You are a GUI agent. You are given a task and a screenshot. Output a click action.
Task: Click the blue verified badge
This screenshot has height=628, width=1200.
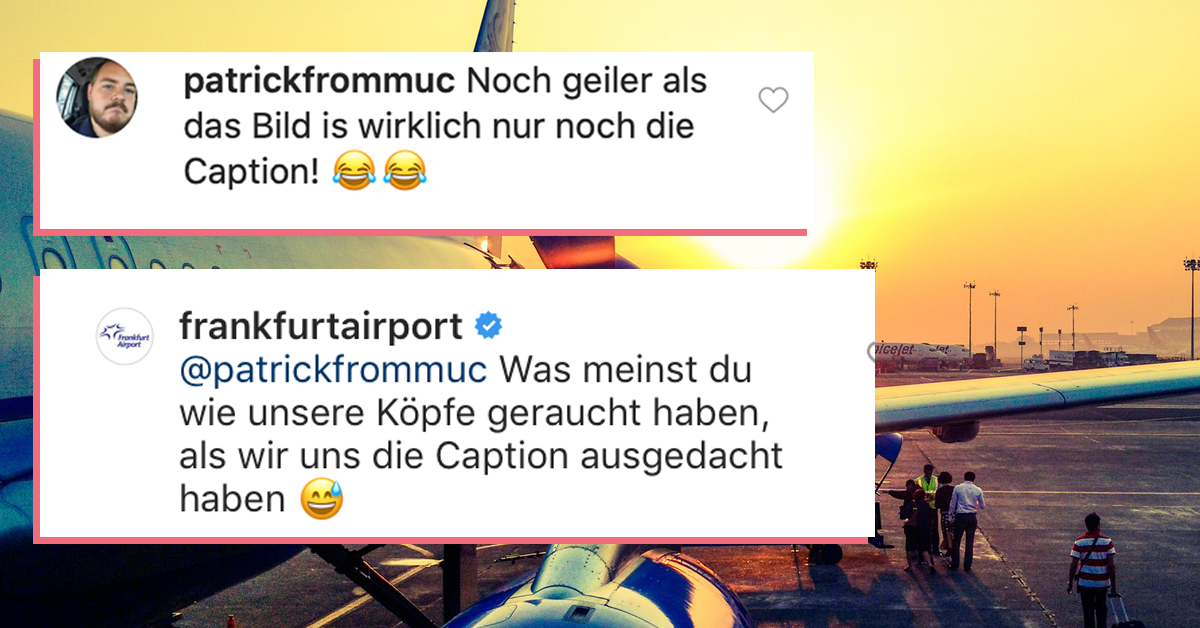coord(487,326)
